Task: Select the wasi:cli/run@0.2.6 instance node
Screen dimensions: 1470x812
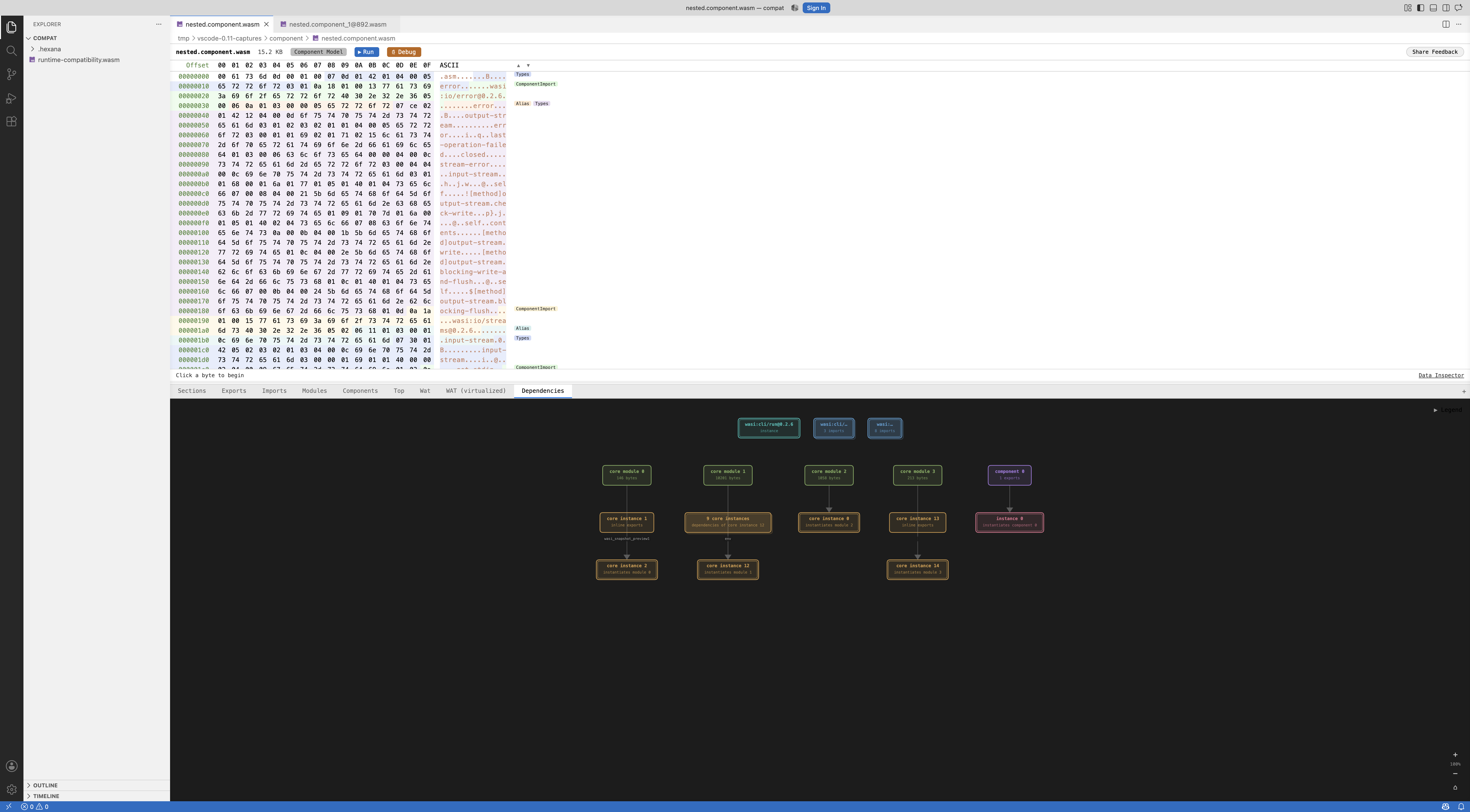Action: [769, 428]
